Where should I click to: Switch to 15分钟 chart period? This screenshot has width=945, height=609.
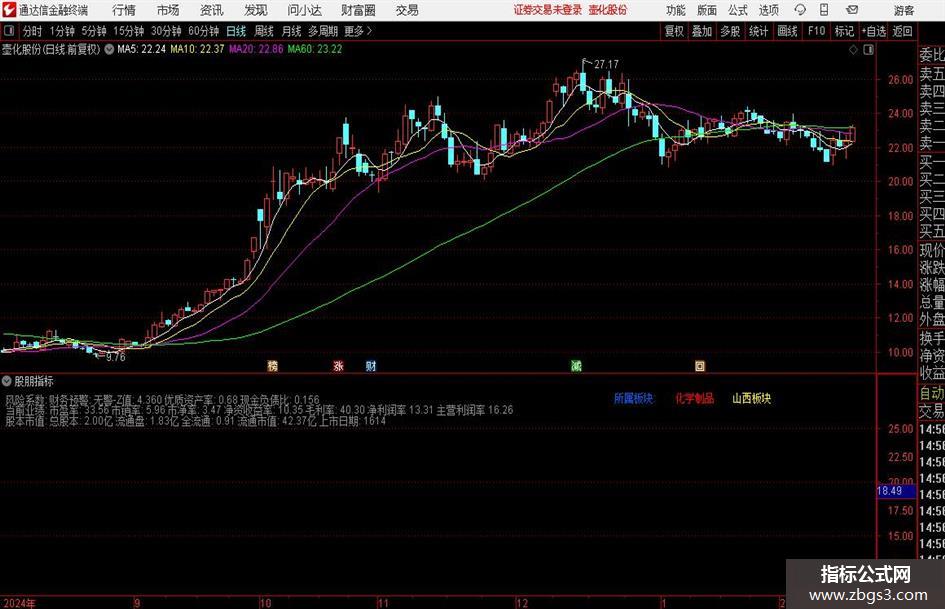click(x=129, y=31)
